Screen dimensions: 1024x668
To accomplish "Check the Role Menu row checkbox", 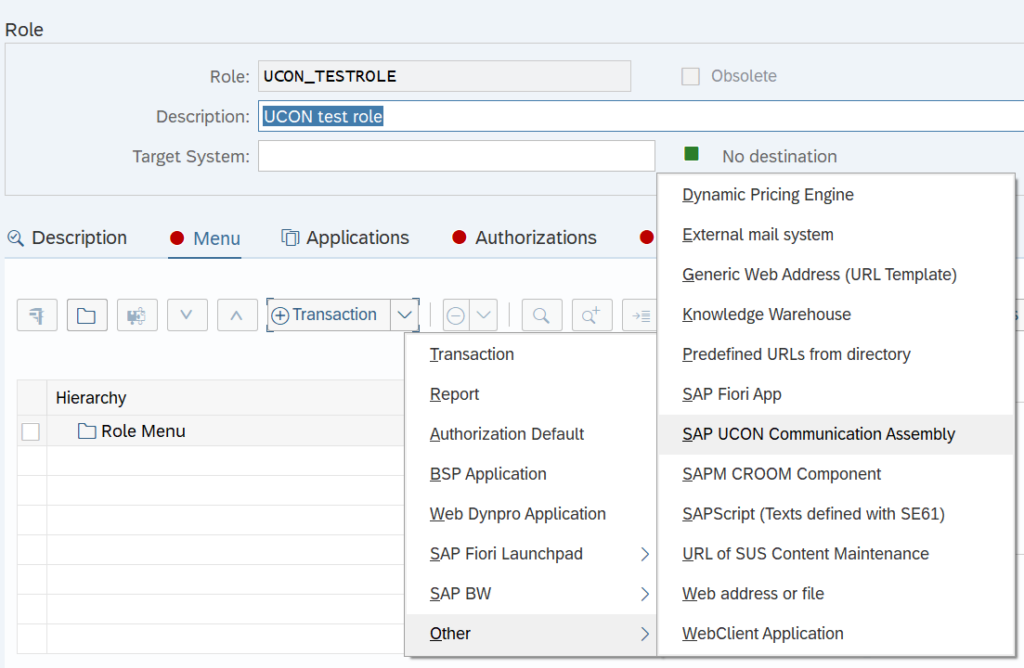I will (x=31, y=432).
